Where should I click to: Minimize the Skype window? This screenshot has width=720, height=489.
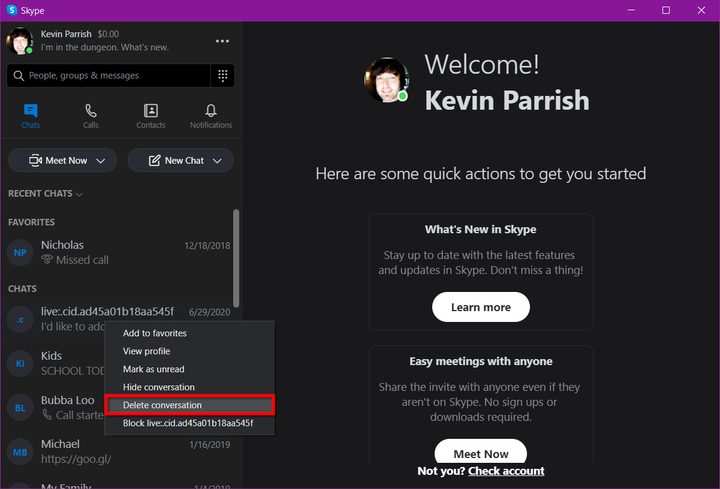tap(631, 10)
